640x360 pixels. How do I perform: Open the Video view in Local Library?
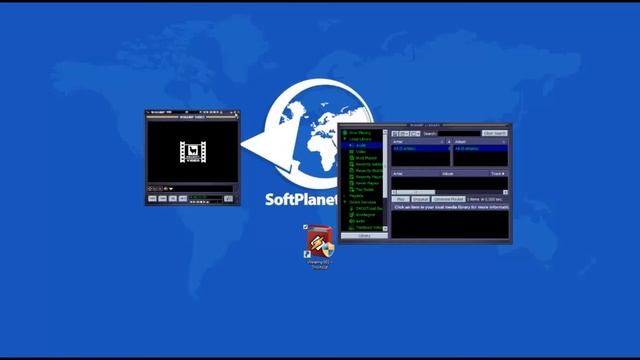coord(361,151)
